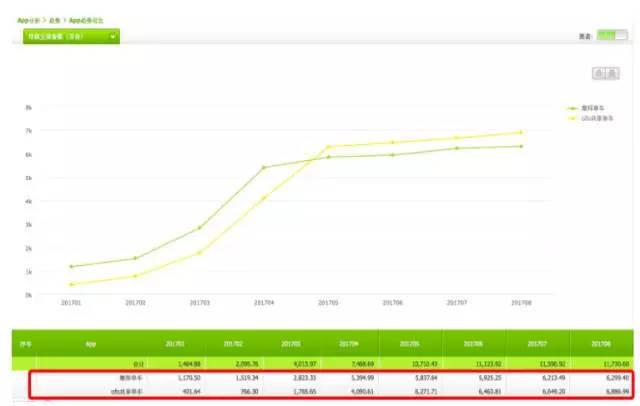Click the right chart tool icon

click(612, 73)
